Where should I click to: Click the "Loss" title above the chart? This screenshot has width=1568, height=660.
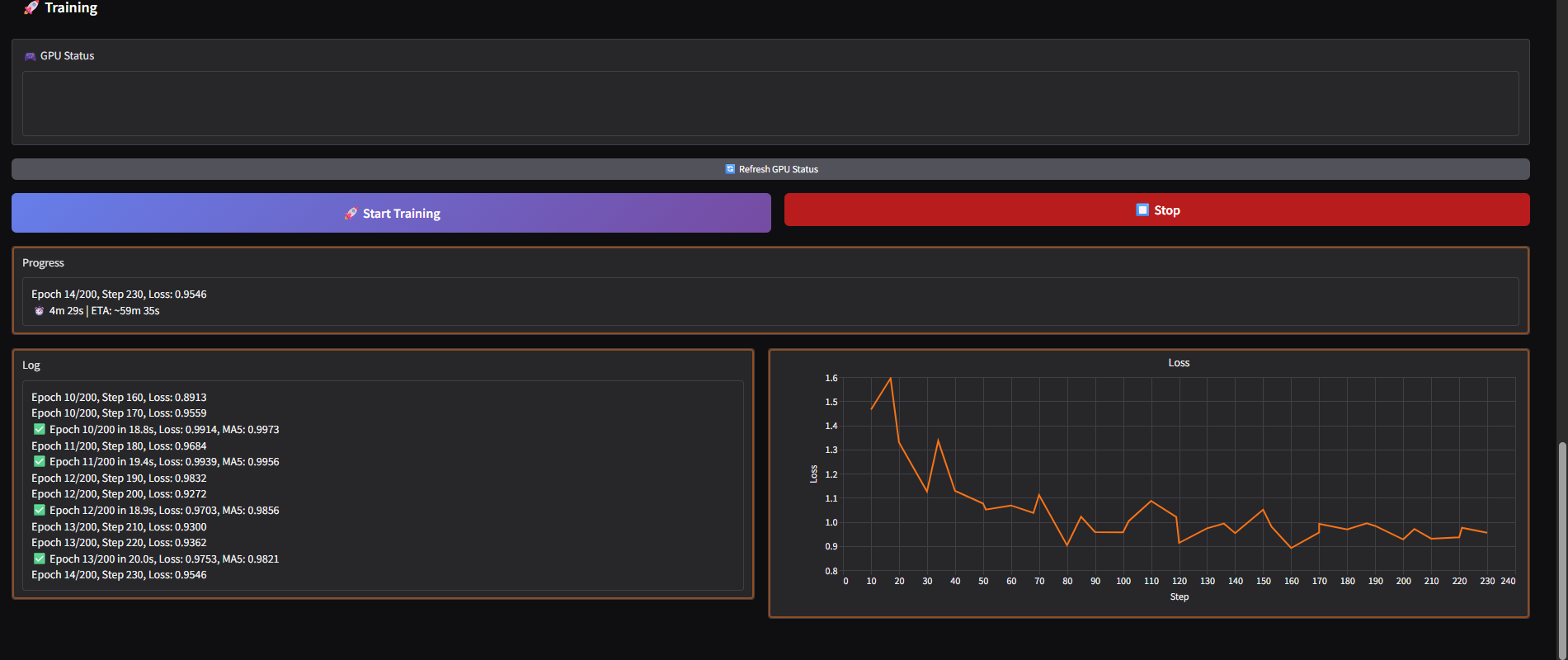click(1179, 363)
